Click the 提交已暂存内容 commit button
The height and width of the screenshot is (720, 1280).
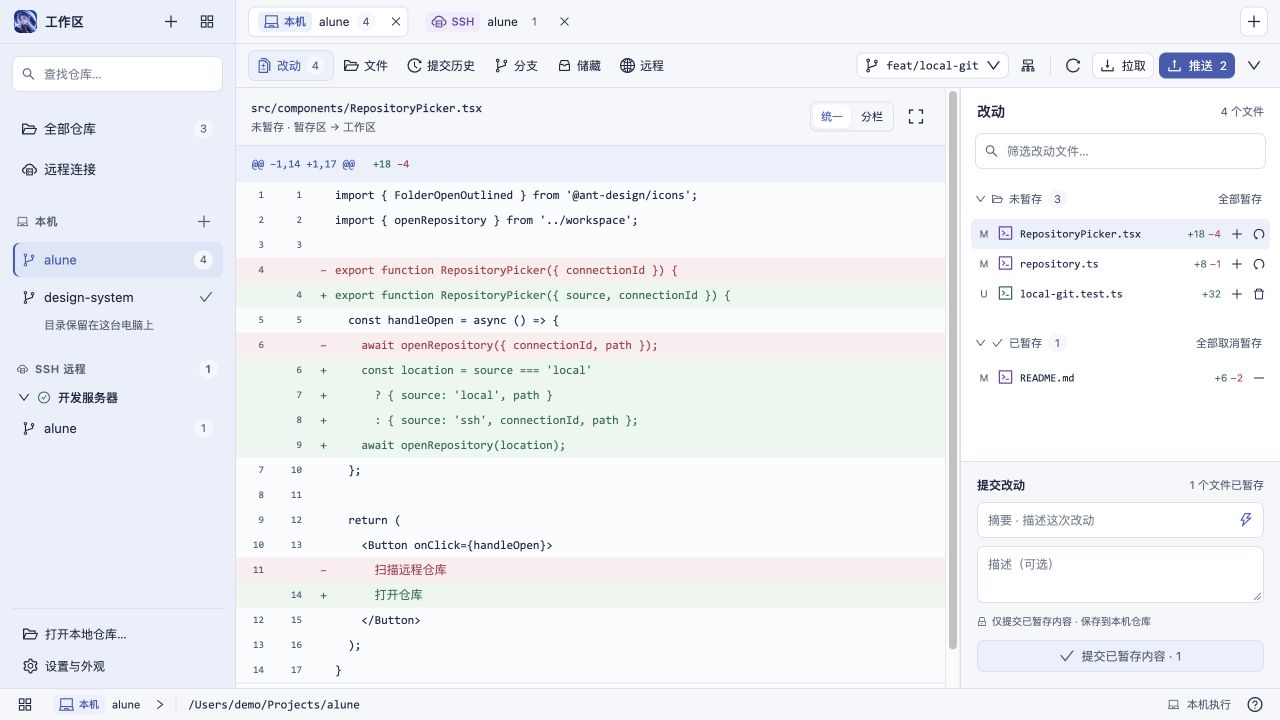tap(1120, 656)
